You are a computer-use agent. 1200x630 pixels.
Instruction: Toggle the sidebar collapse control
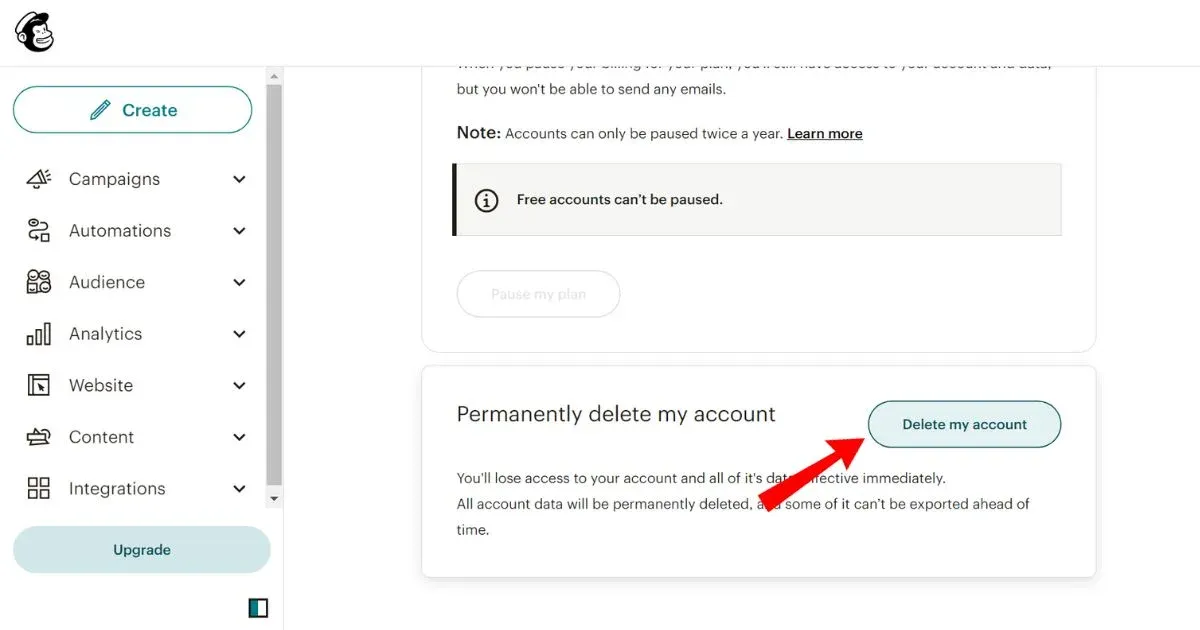click(258, 608)
